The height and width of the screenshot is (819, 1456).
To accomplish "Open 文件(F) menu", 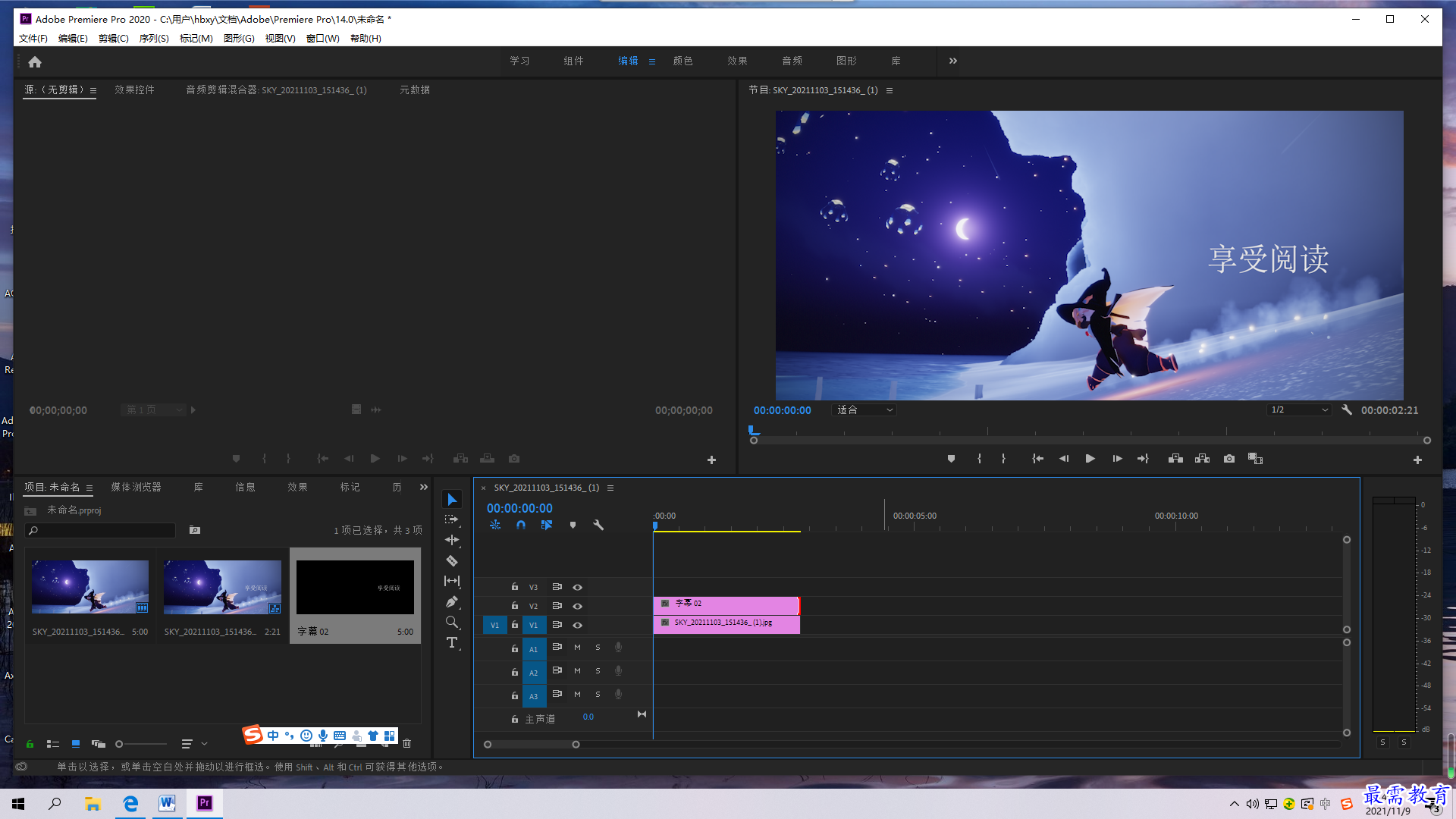I will point(33,39).
